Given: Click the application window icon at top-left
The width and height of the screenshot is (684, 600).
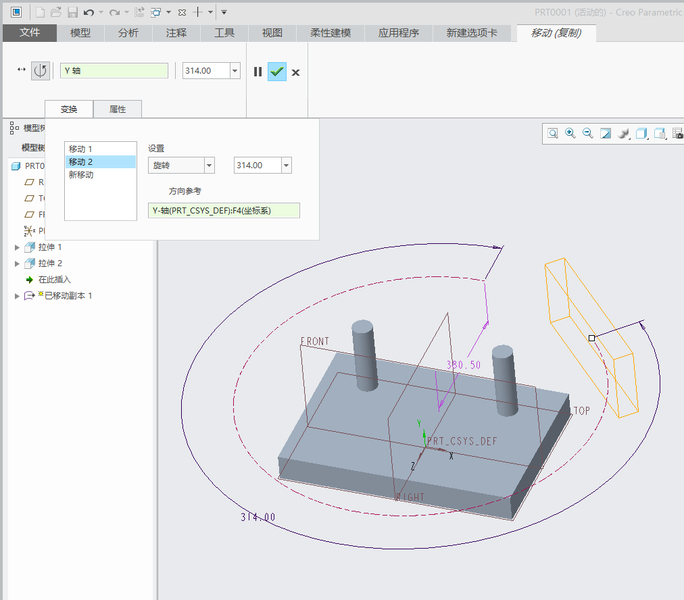Looking at the screenshot, I should [x=16, y=12].
